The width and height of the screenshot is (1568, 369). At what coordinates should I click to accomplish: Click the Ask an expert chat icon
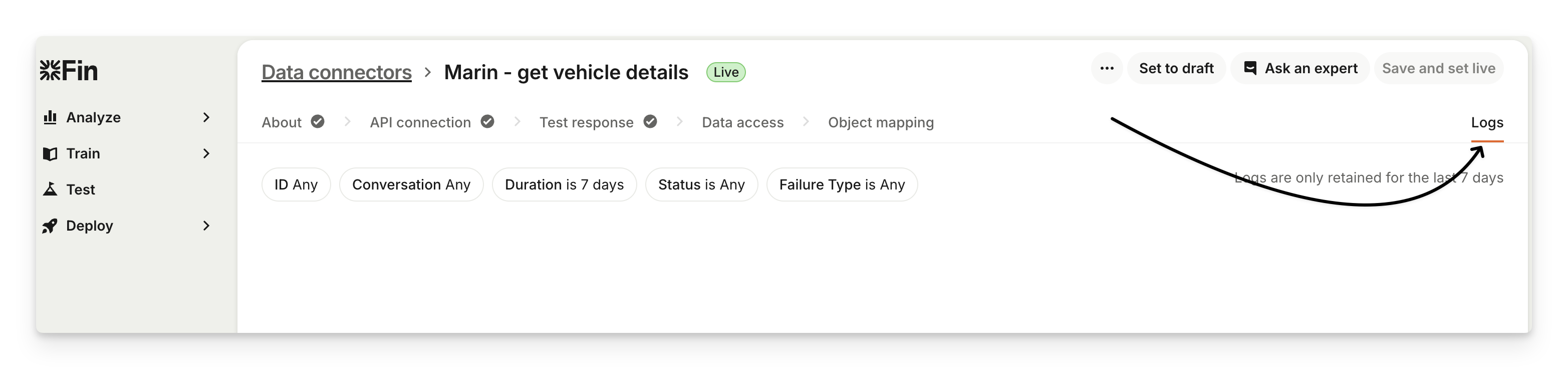coord(1250,68)
